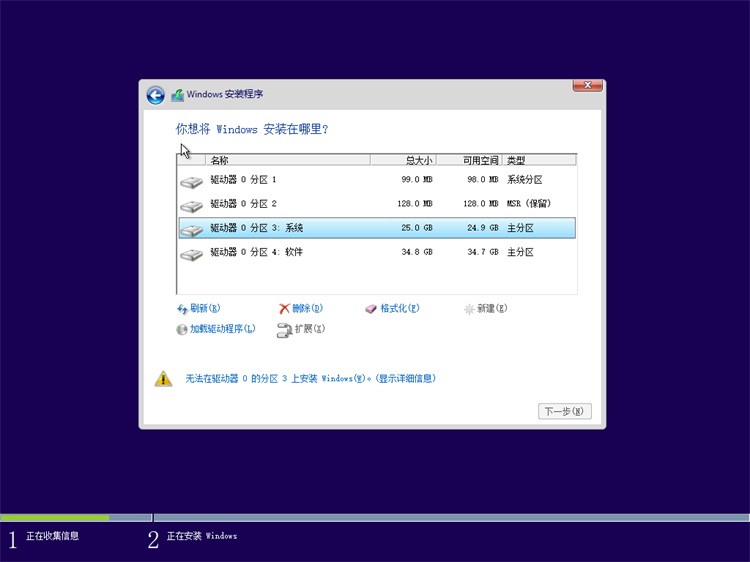Image resolution: width=750 pixels, height=562 pixels.
Task: Create a new partition via 新建(E)
Action: [492, 309]
